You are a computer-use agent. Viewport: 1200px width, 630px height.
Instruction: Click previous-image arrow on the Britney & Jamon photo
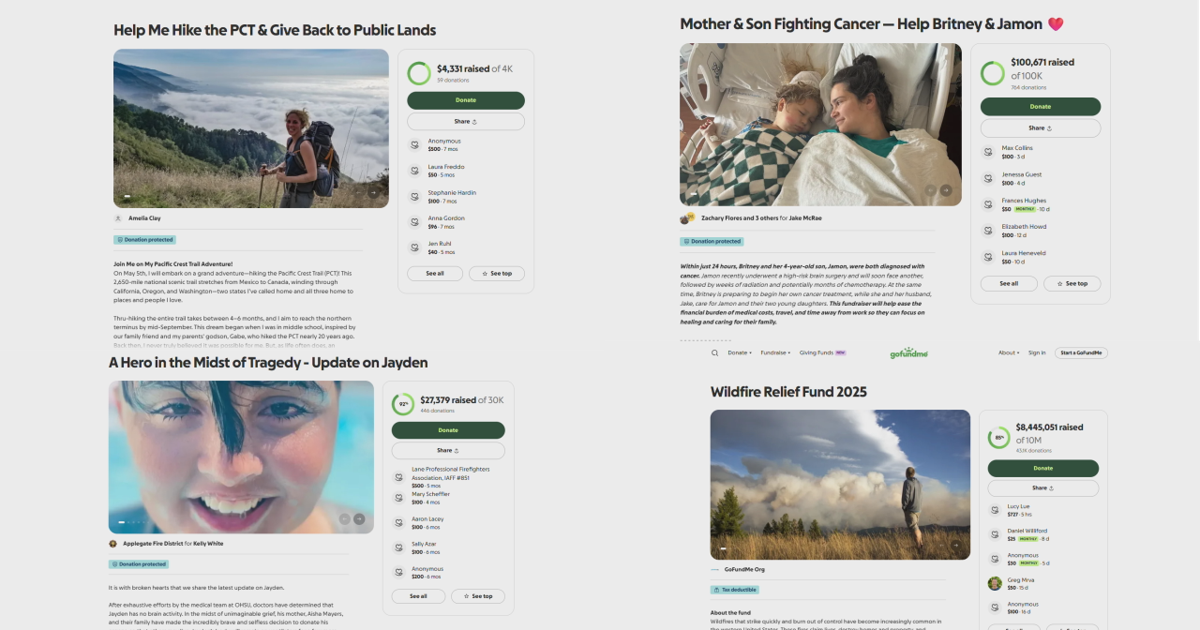coord(930,190)
